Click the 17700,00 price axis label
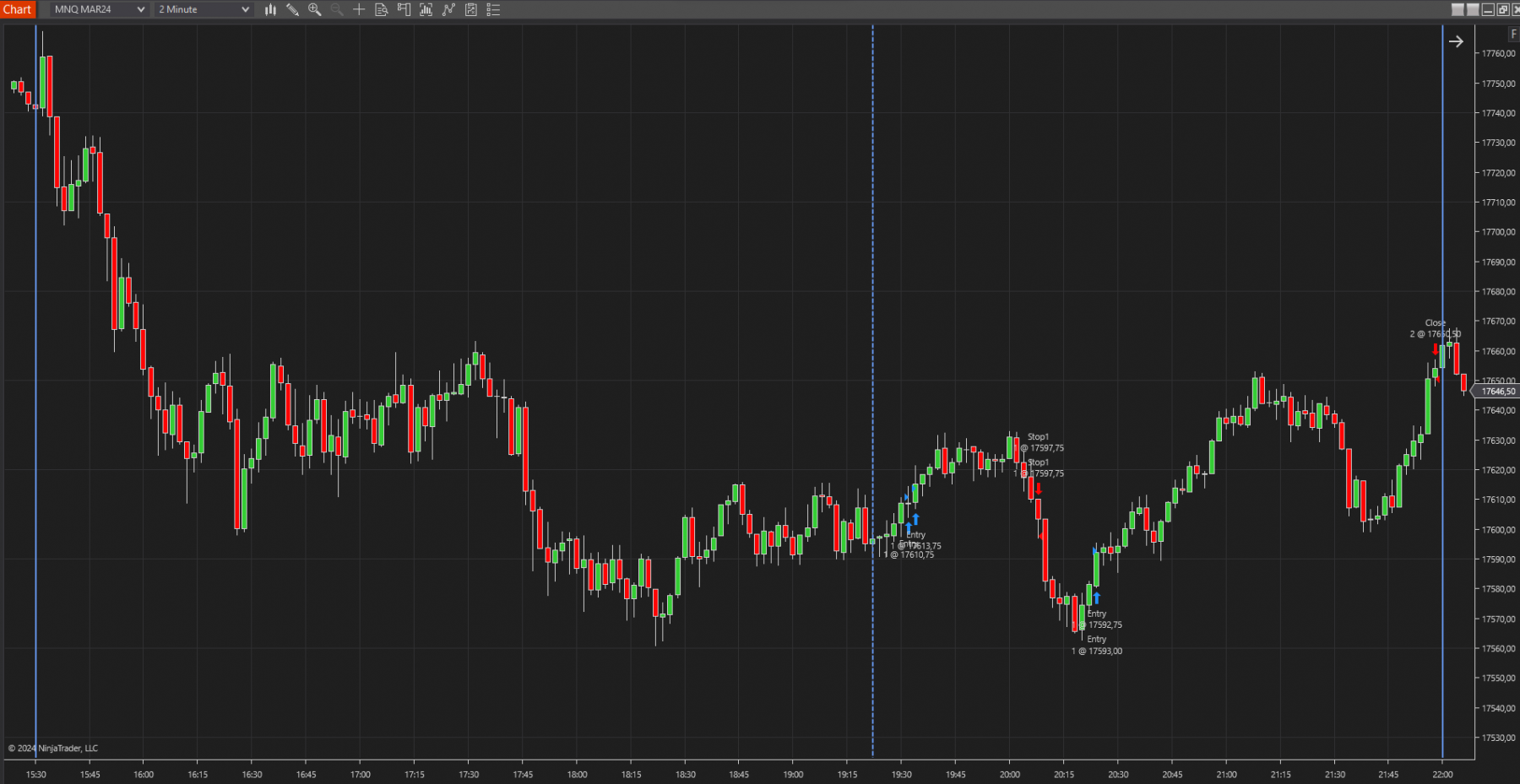Viewport: 1520px width, 784px height. click(1498, 232)
